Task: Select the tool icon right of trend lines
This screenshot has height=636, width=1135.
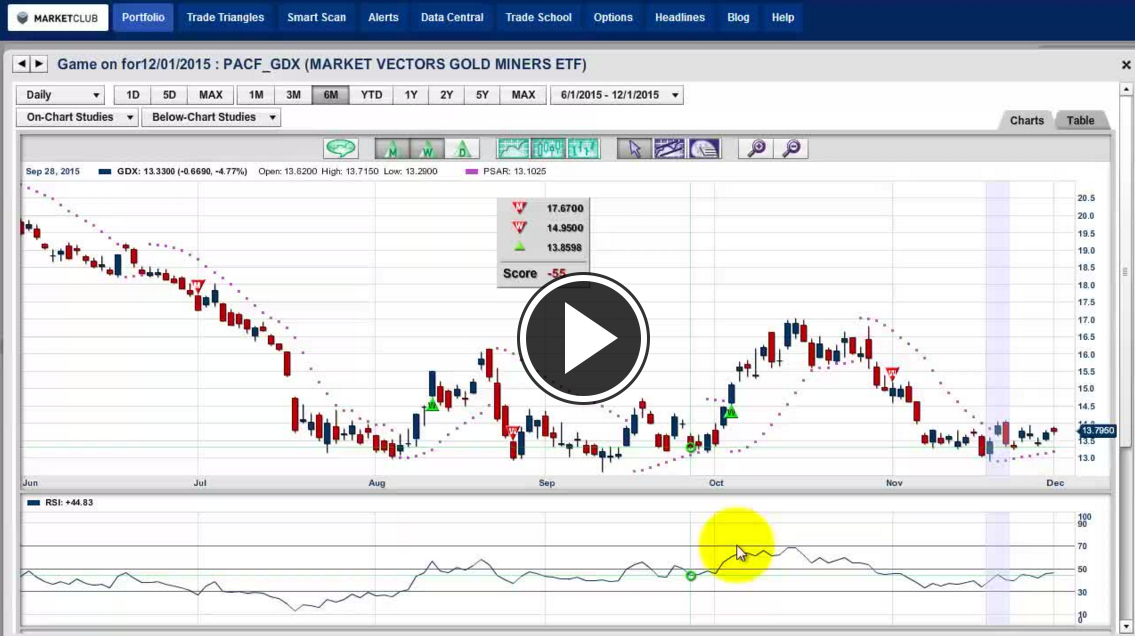Action: [x=704, y=148]
